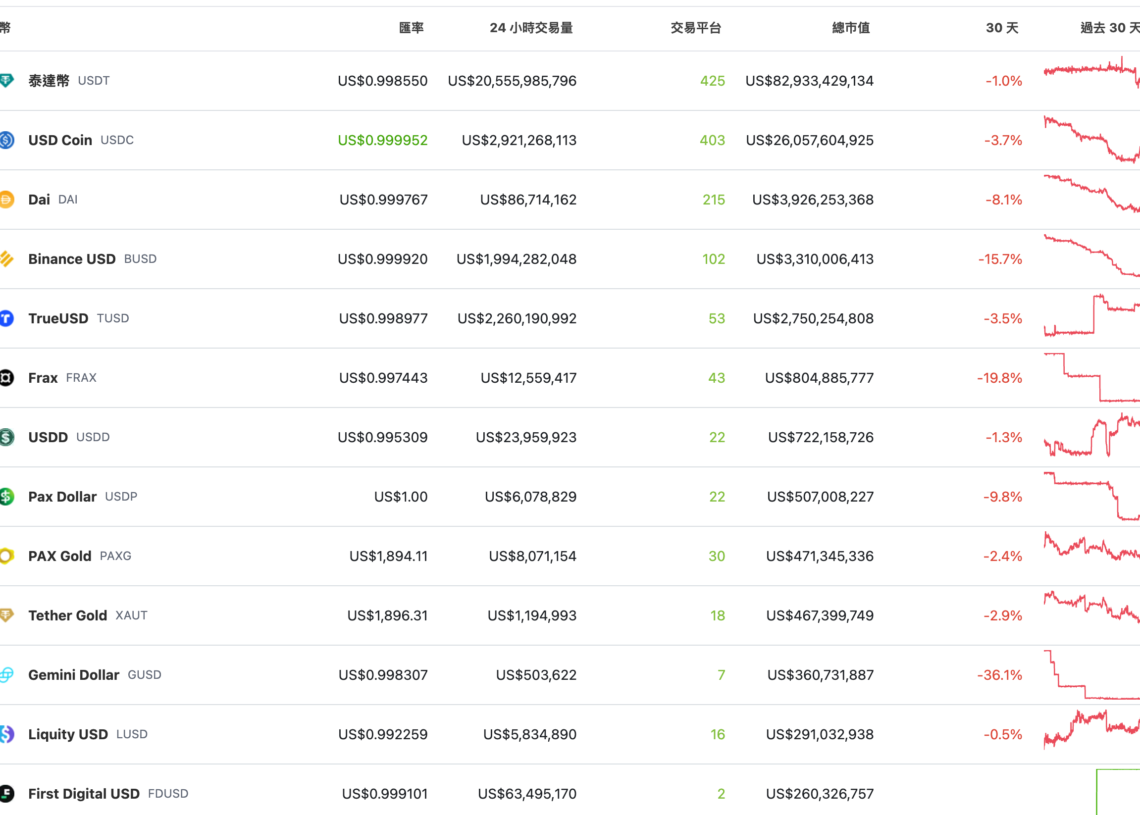Click the Dai coin icon
Image resolution: width=1140 pixels, height=815 pixels.
tap(6, 200)
